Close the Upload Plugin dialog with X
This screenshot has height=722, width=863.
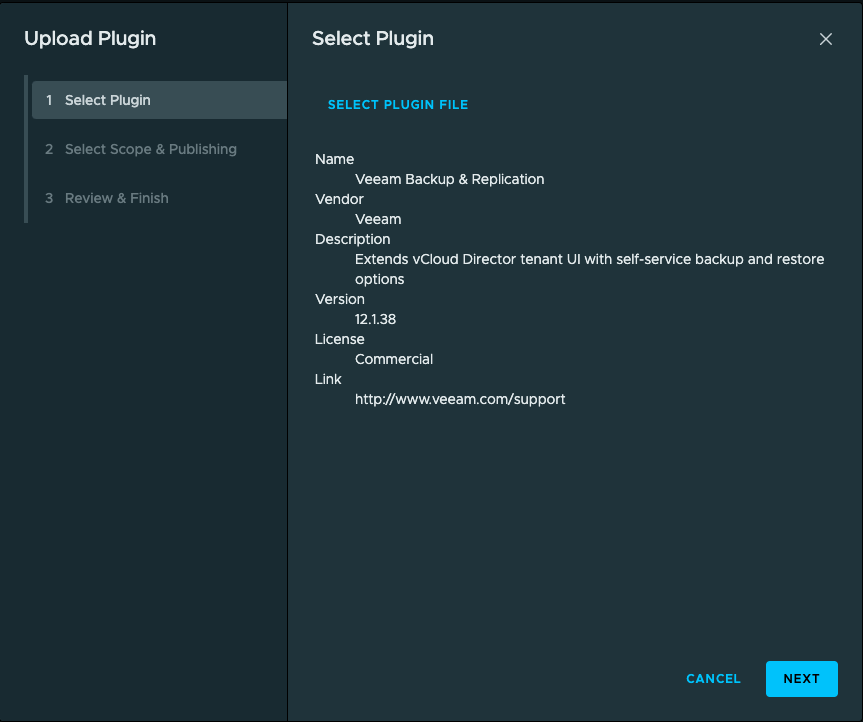pyautogui.click(x=825, y=39)
